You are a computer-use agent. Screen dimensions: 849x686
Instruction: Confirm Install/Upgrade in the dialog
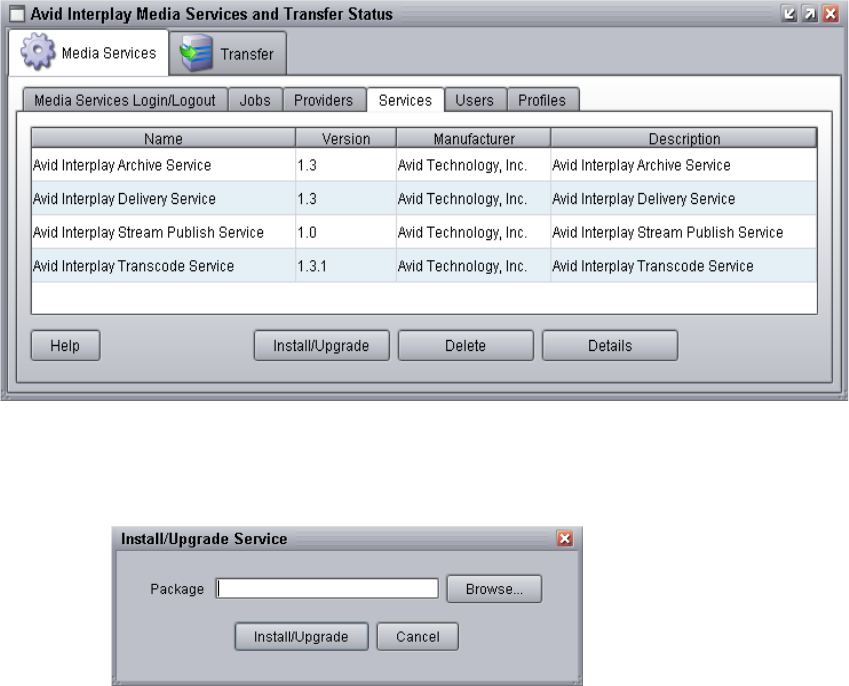click(302, 637)
